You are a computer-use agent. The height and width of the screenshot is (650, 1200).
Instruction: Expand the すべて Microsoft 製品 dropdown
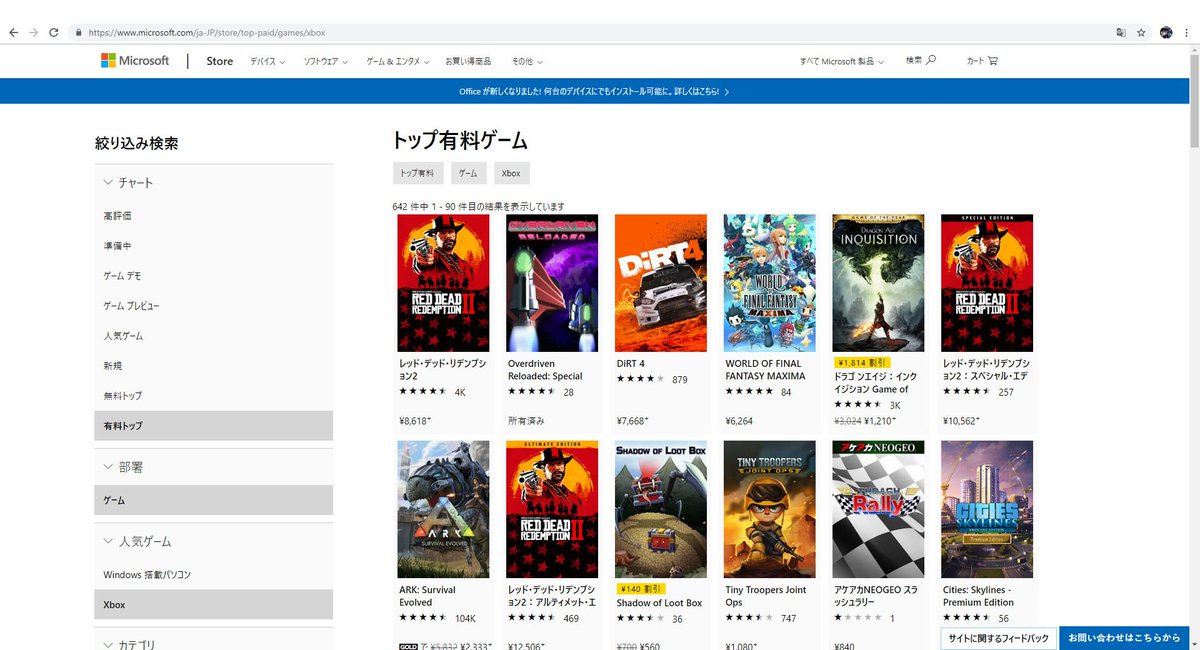tap(842, 61)
